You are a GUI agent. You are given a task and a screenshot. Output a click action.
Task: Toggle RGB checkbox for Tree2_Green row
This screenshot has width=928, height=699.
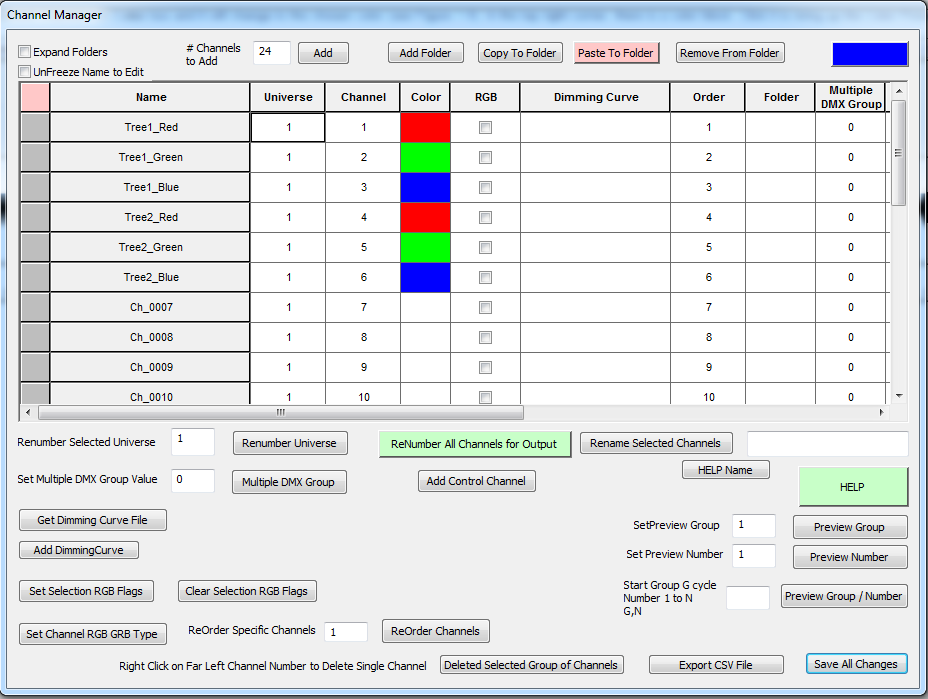[485, 247]
